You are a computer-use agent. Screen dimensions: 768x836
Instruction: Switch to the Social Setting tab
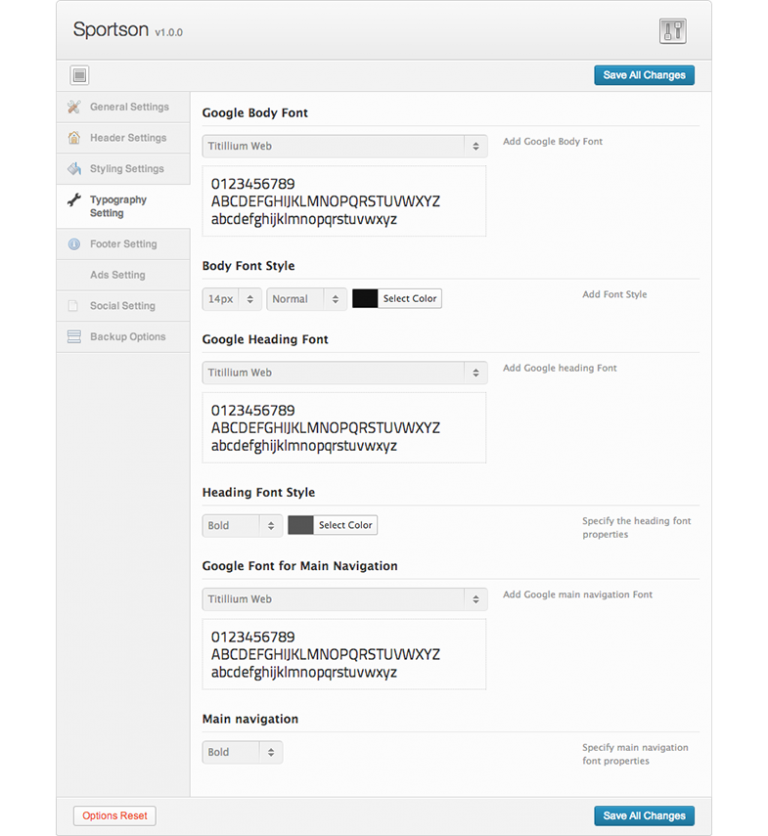point(122,306)
